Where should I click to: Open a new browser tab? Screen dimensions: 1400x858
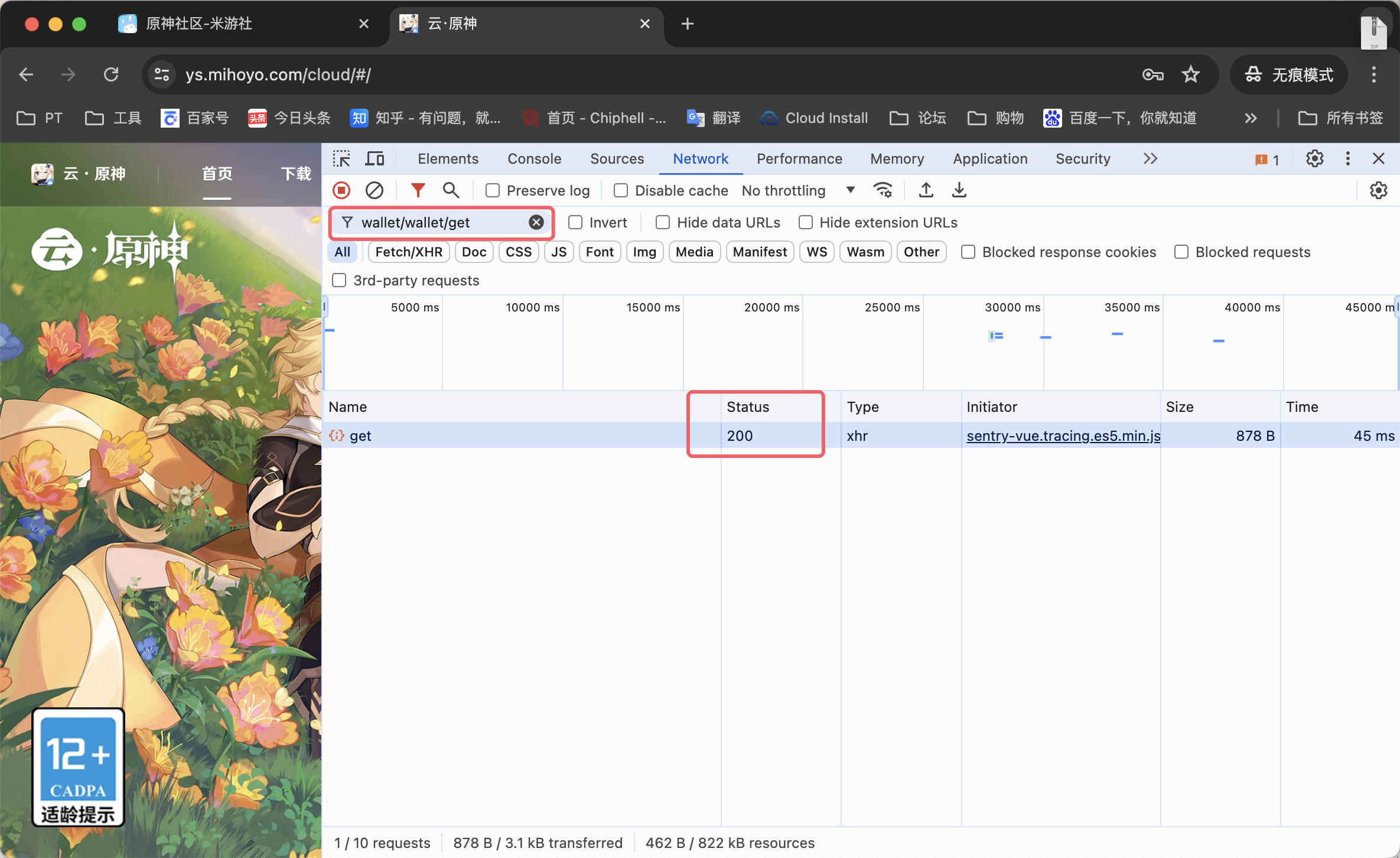[687, 24]
